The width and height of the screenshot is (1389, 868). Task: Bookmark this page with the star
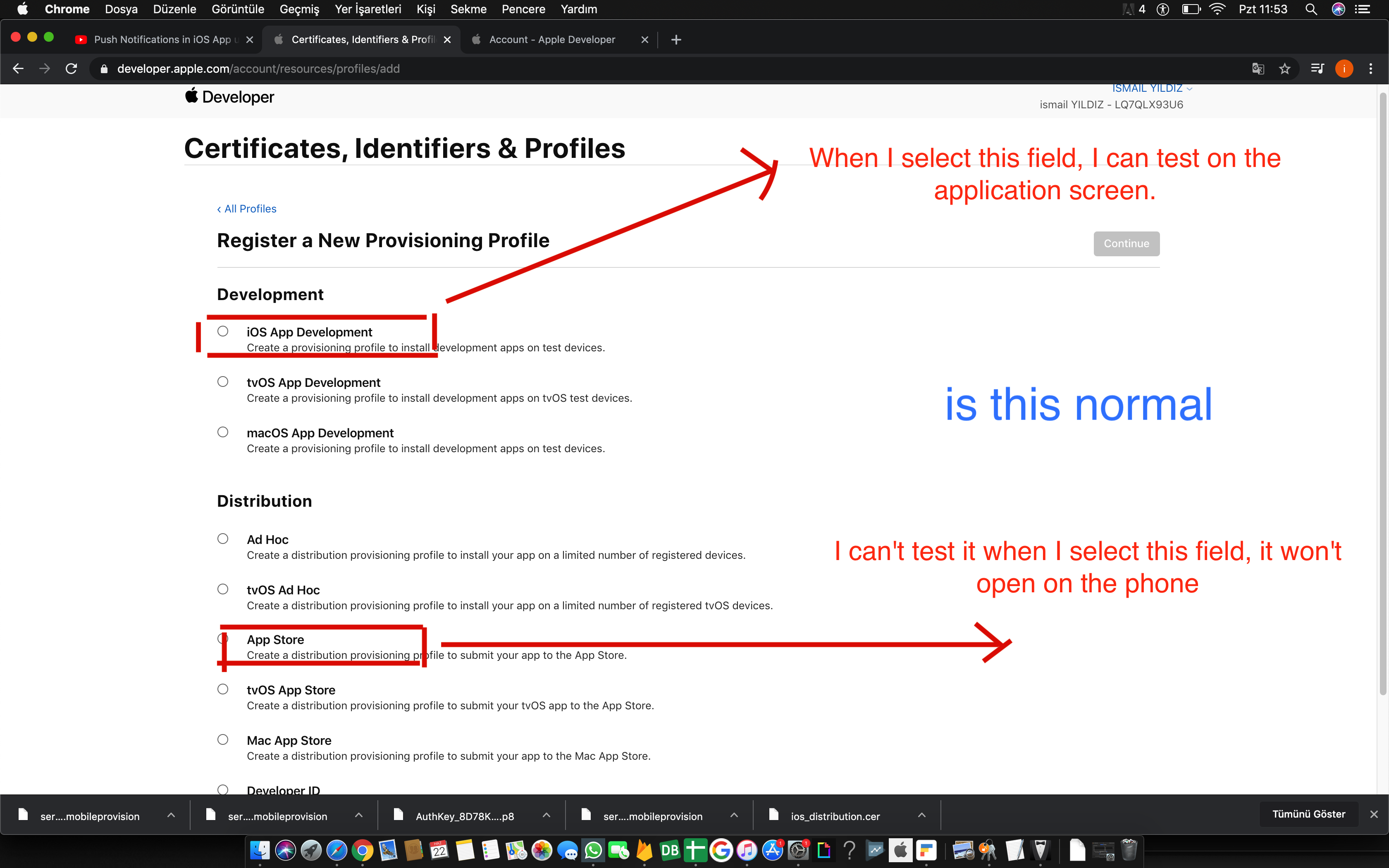point(1284,69)
